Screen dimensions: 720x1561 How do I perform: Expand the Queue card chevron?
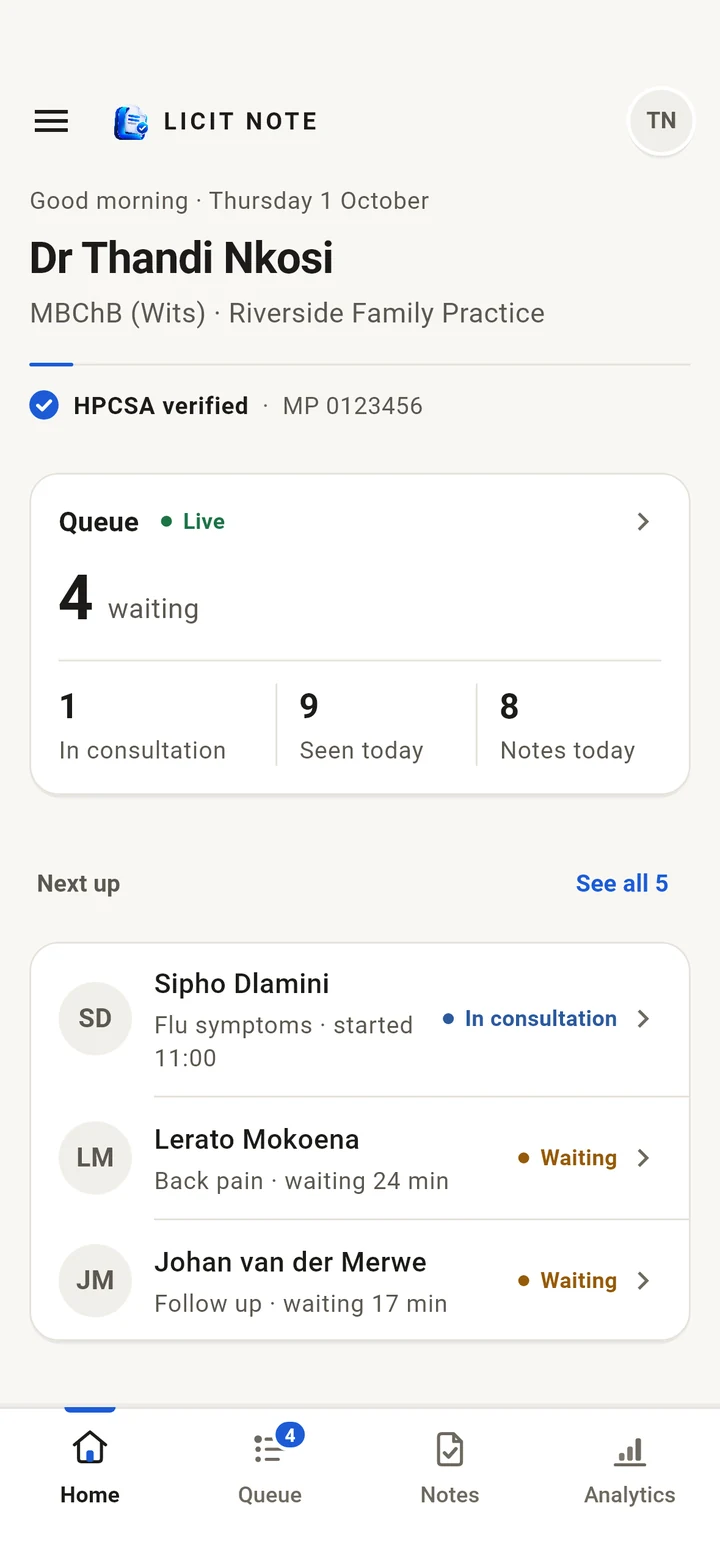tap(643, 521)
